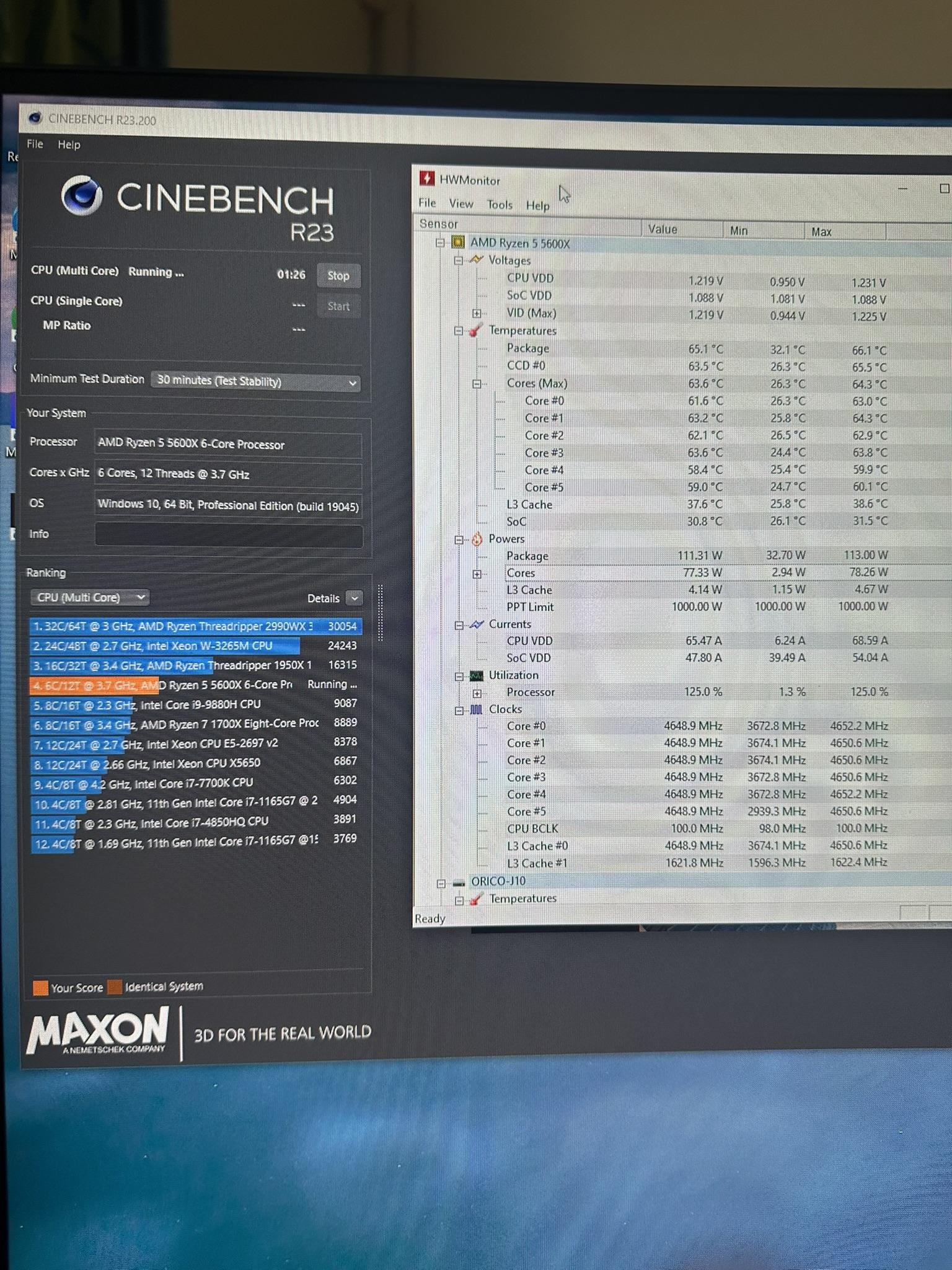952x1270 pixels.
Task: Stop the running Multi Core test
Action: [x=338, y=275]
